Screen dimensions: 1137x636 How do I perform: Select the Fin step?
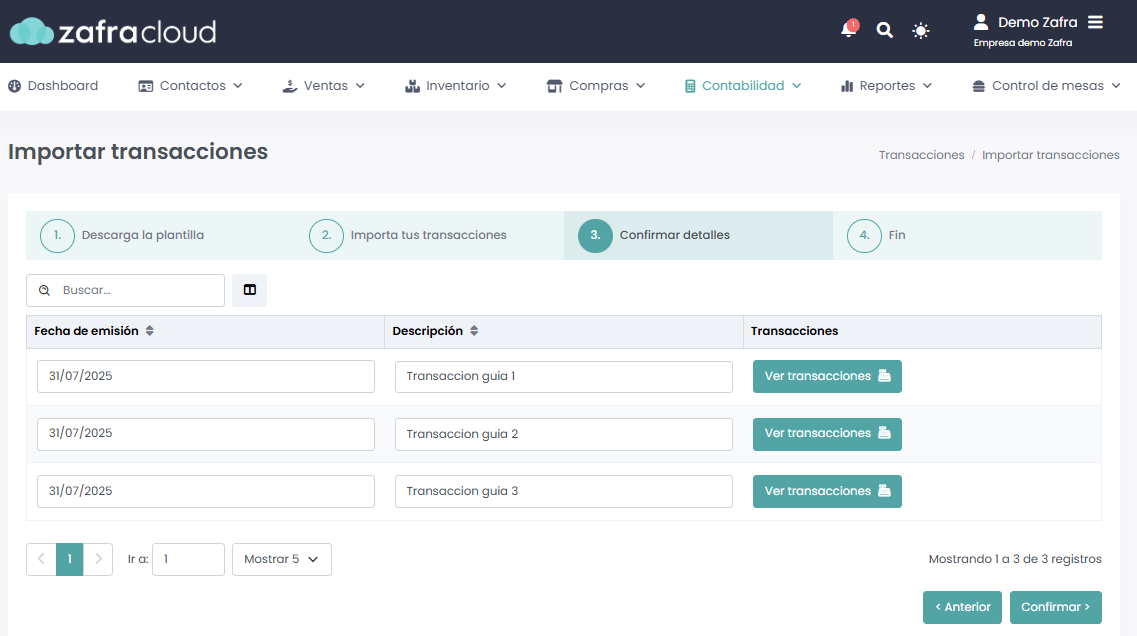967,236
